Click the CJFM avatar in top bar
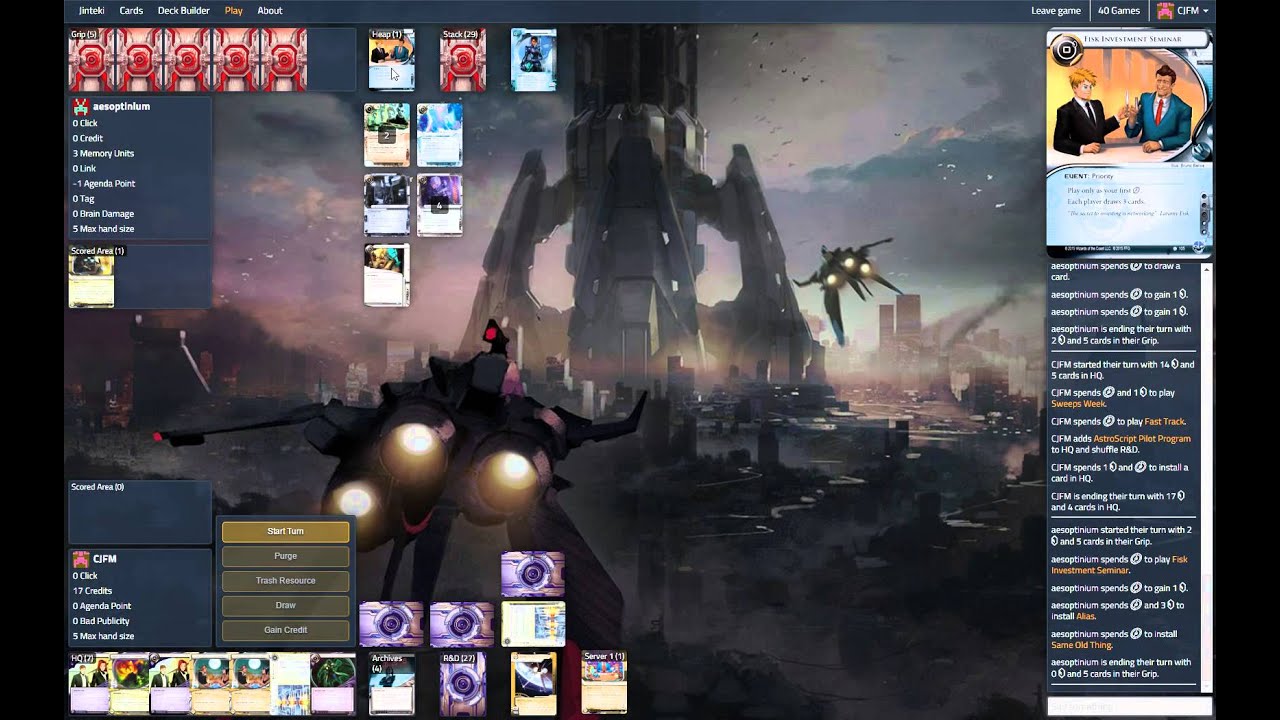The image size is (1280, 720). pyautogui.click(x=1165, y=11)
